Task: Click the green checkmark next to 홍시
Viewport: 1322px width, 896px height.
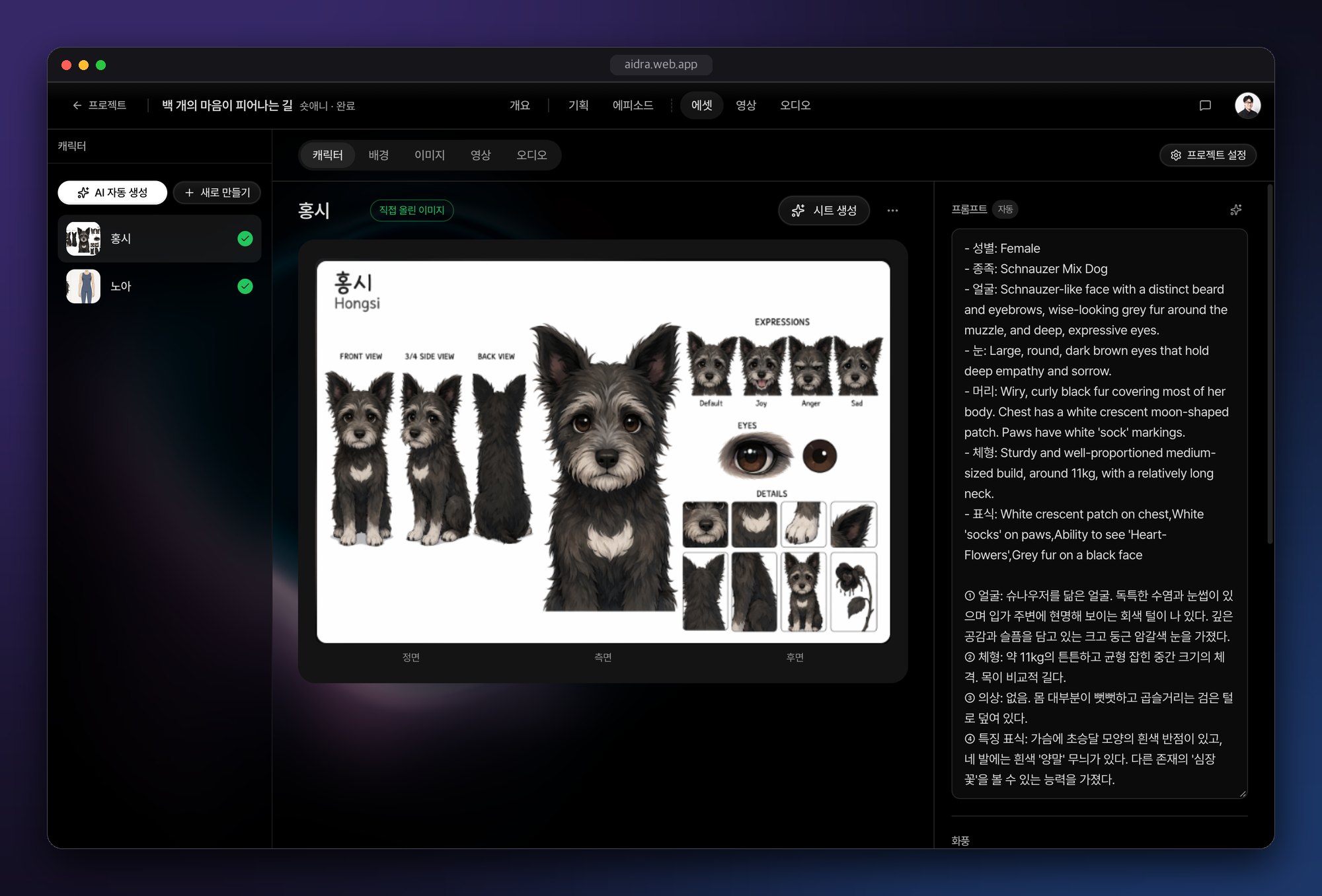Action: (245, 239)
